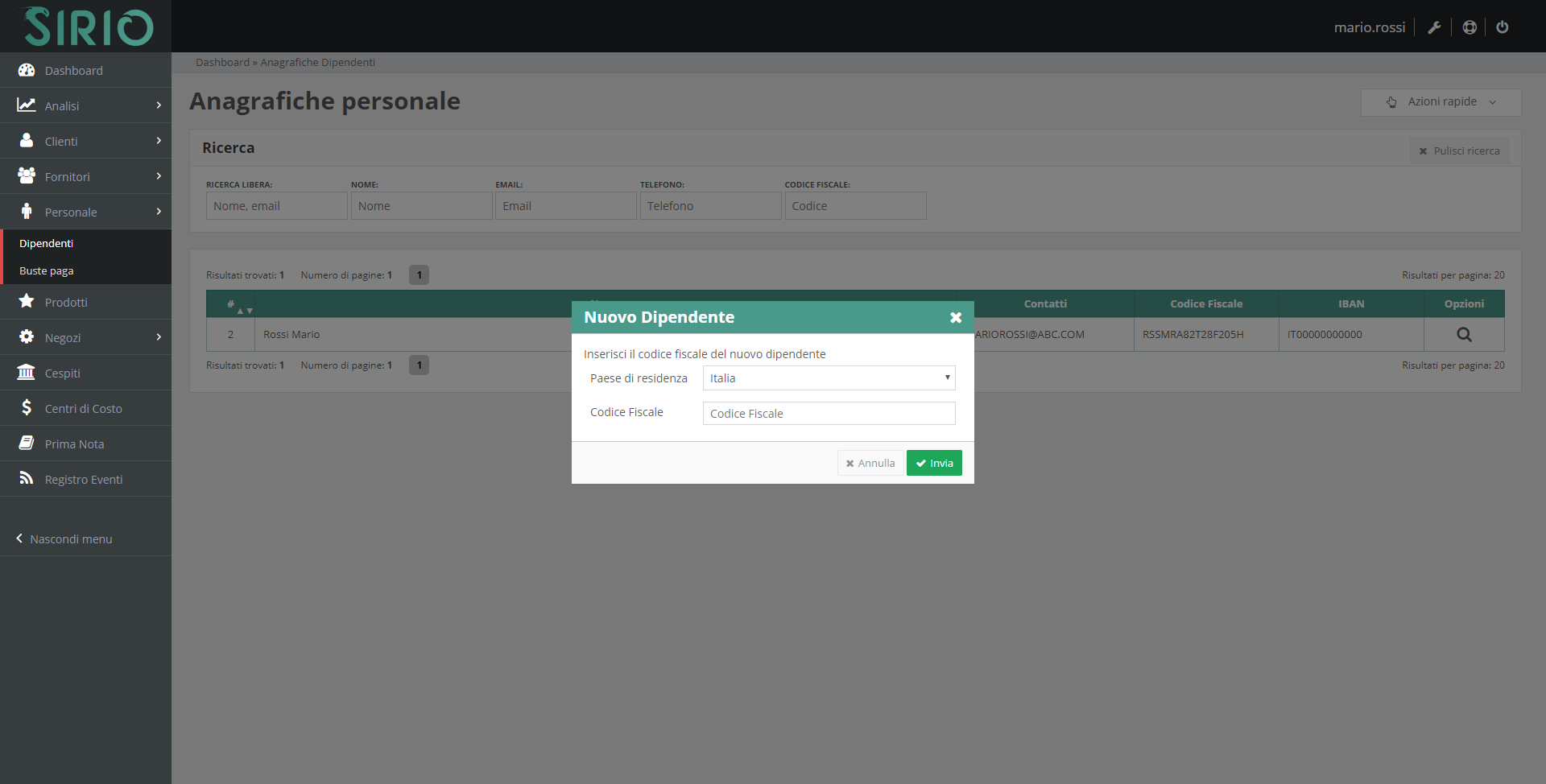Expand the Negozi submenu chevron
This screenshot has width=1546, height=784.
pos(159,337)
